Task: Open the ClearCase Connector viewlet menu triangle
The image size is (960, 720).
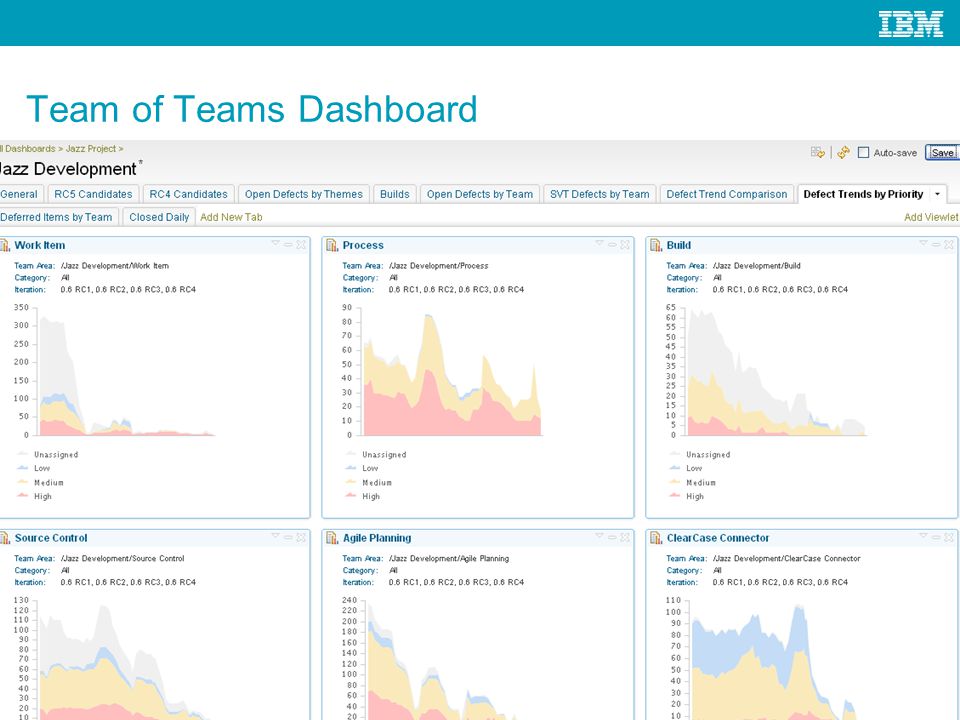Action: pos(923,536)
